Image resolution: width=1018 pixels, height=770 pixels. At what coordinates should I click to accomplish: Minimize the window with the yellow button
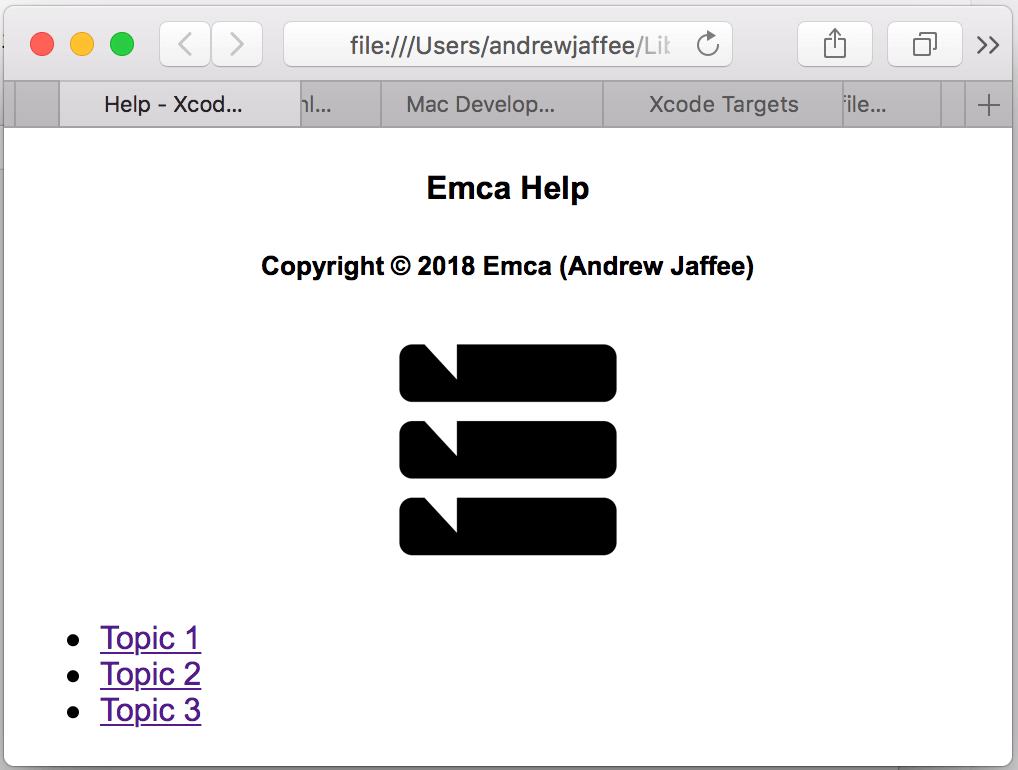[x=82, y=44]
